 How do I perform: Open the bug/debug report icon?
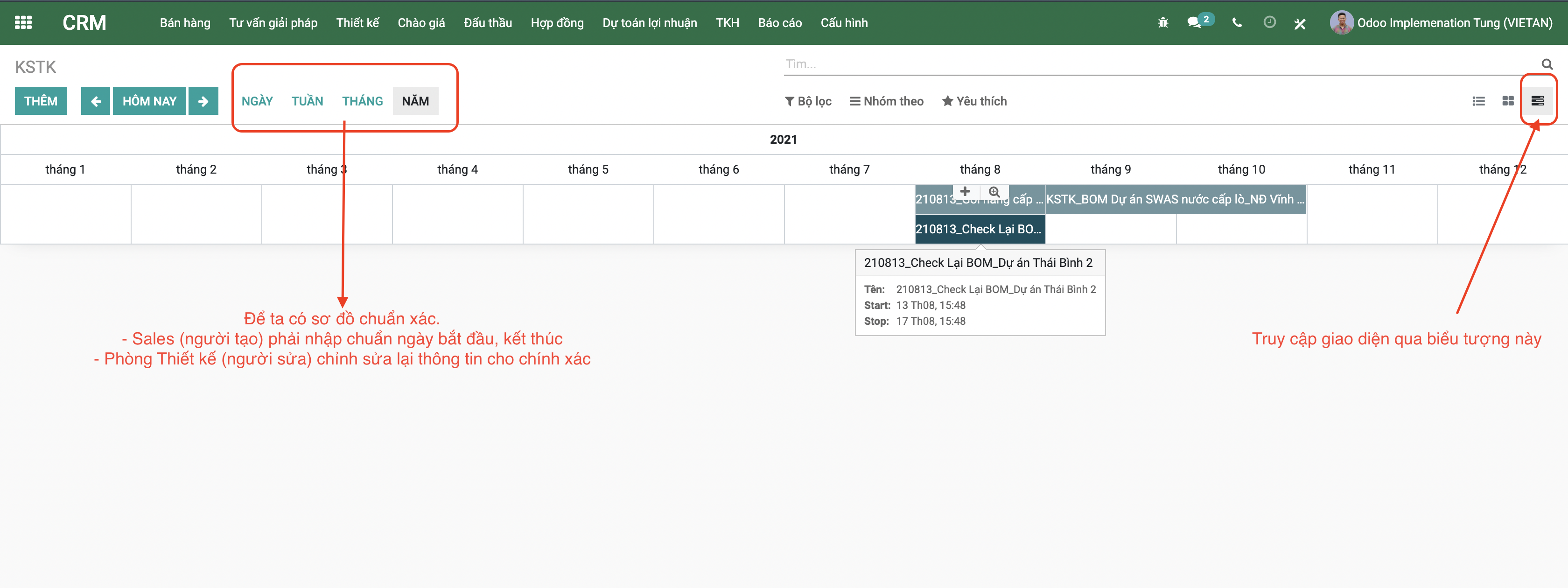pyautogui.click(x=1162, y=22)
